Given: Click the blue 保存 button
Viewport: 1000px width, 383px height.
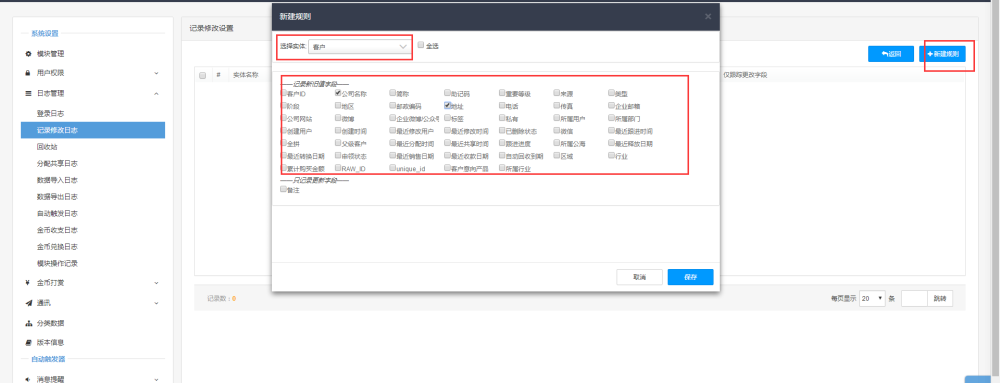Looking at the screenshot, I should [690, 277].
